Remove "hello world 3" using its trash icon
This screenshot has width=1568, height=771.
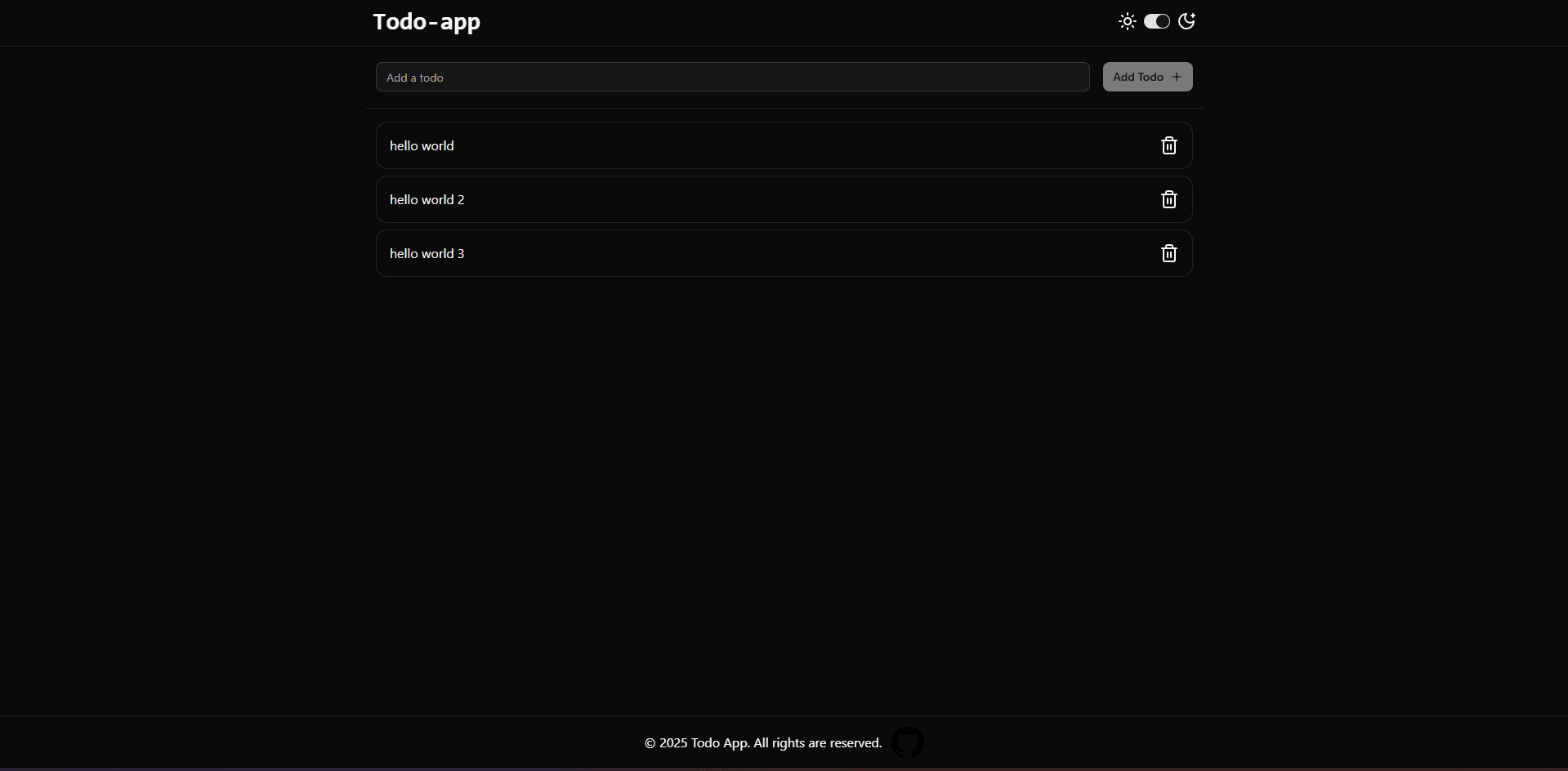(x=1169, y=253)
